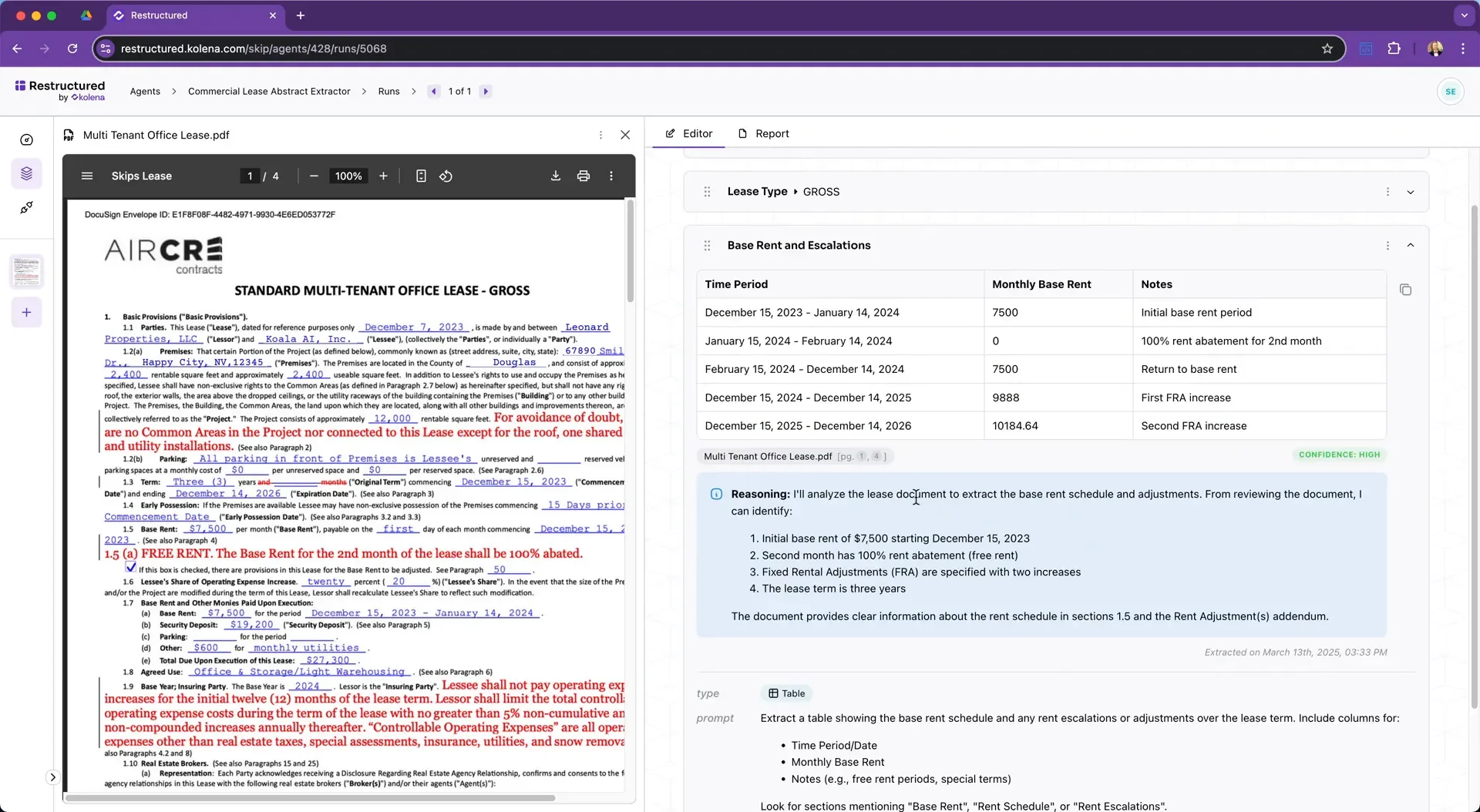Screen dimensions: 1480x812
Task: Click the PDF page number field
Action: click(250, 176)
